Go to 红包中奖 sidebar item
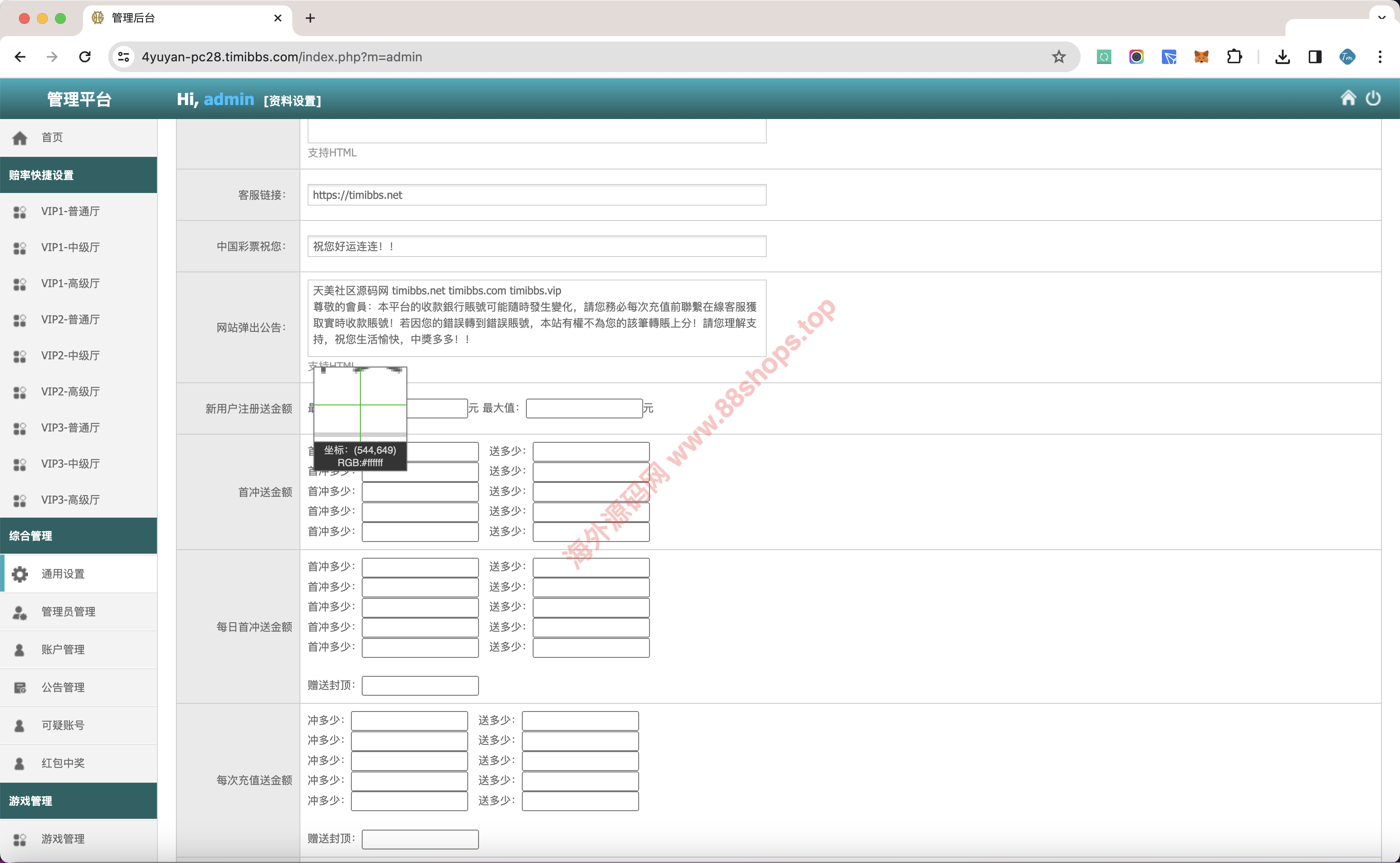Viewport: 1400px width, 863px height. [x=63, y=762]
